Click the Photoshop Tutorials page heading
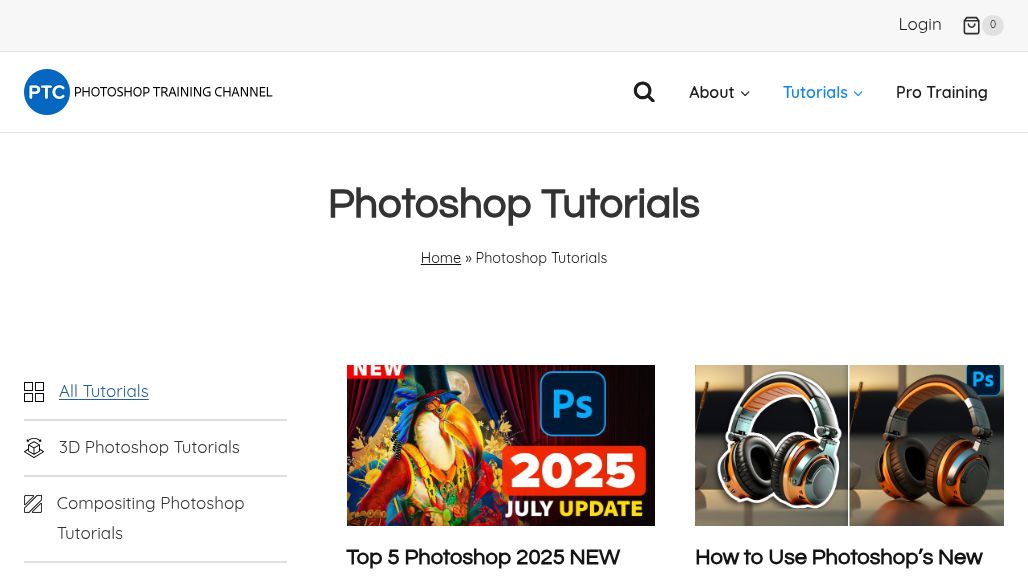 tap(514, 204)
